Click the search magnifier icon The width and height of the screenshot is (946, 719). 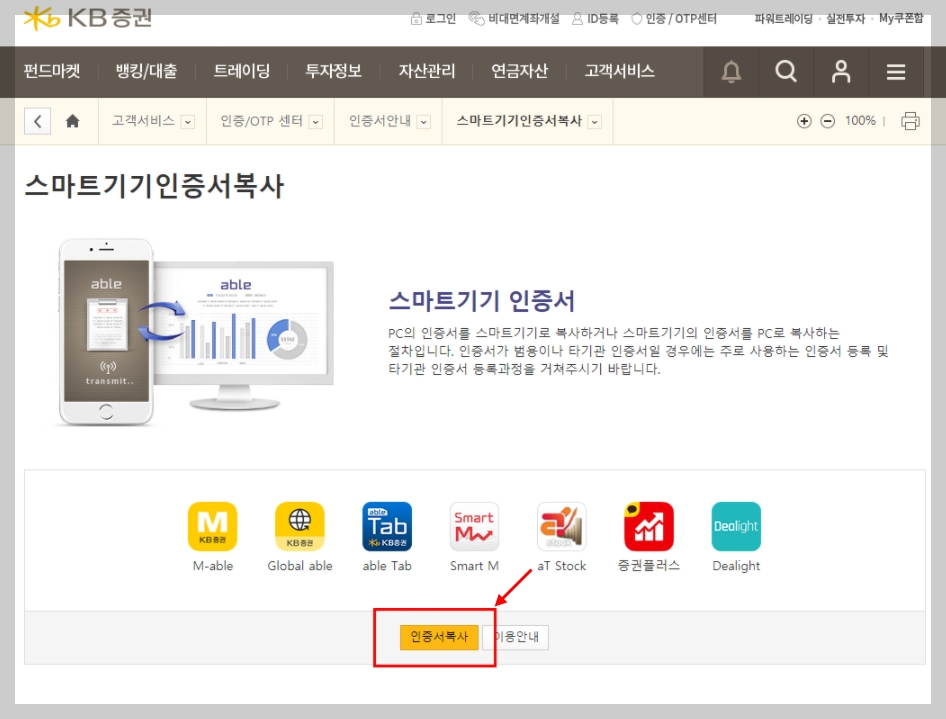pos(786,71)
